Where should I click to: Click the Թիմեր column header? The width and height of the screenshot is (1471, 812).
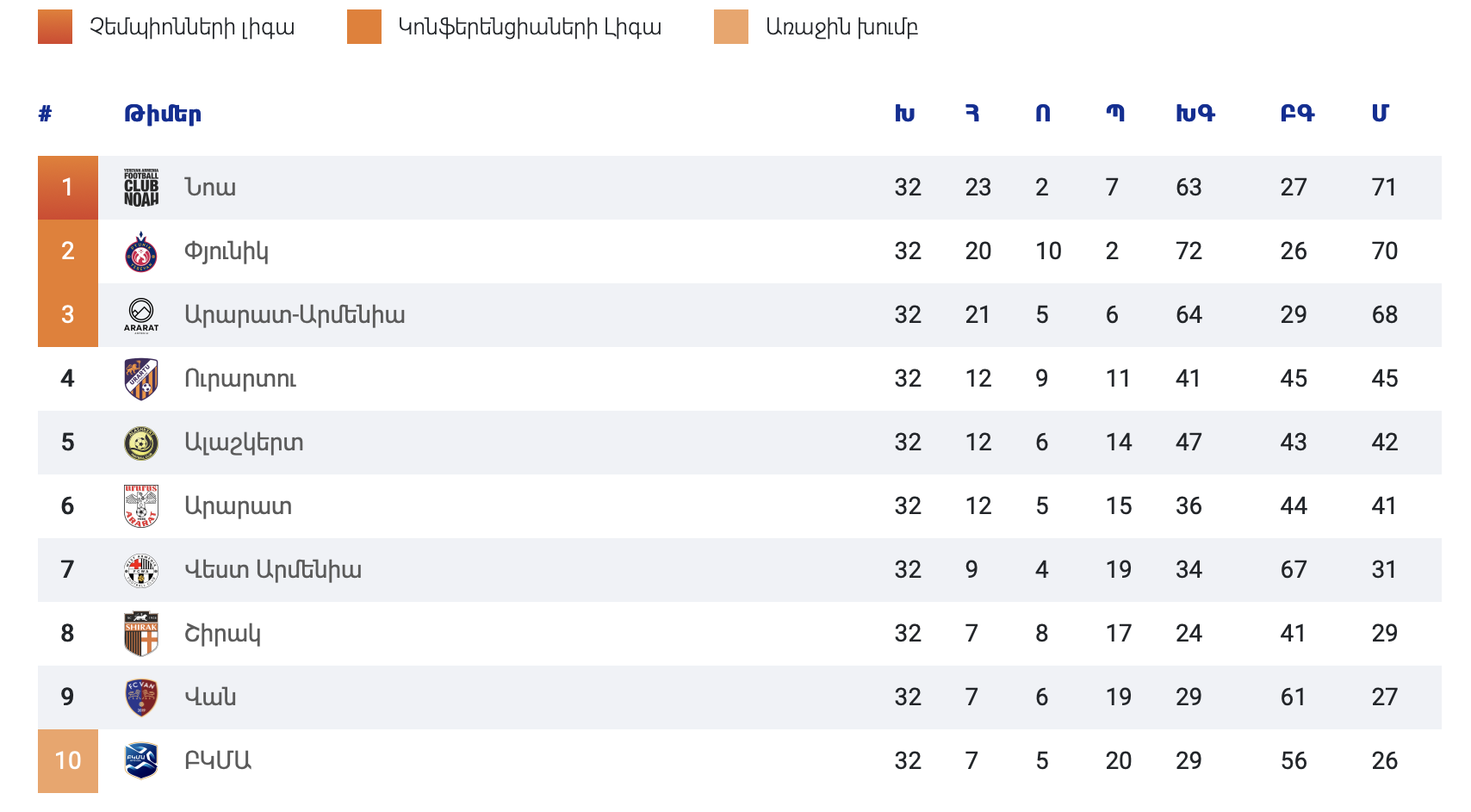click(163, 114)
